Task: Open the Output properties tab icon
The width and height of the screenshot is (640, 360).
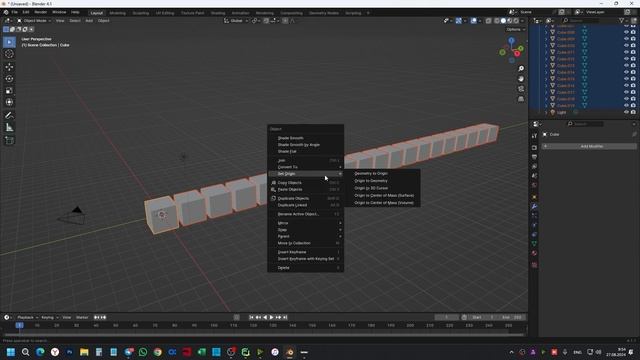Action: coord(534,157)
